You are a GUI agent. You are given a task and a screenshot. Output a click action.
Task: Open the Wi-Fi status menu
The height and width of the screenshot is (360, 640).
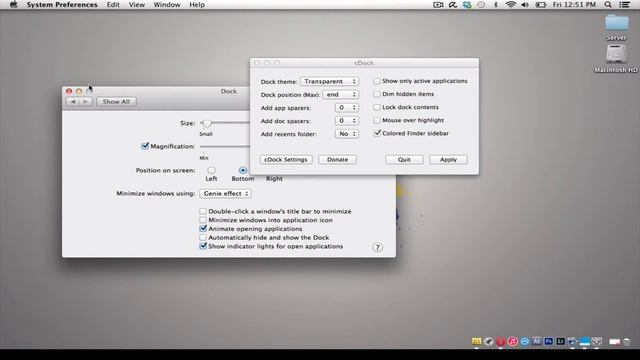[x=510, y=5]
